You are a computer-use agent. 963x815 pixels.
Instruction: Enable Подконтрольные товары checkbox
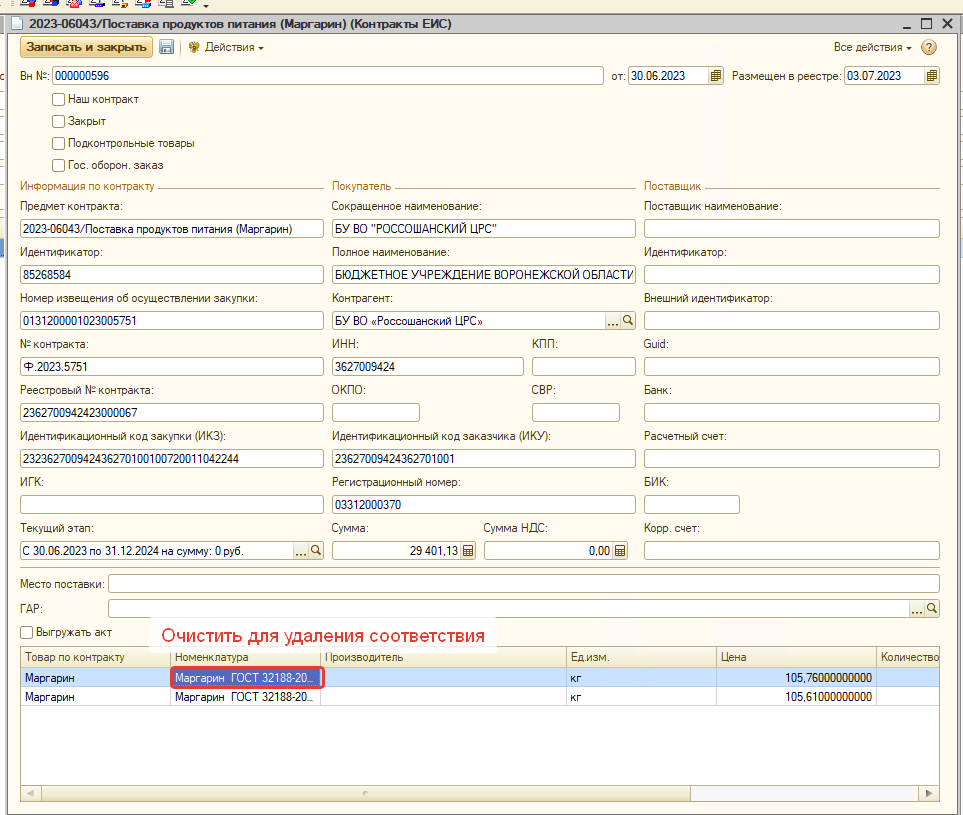(58, 144)
